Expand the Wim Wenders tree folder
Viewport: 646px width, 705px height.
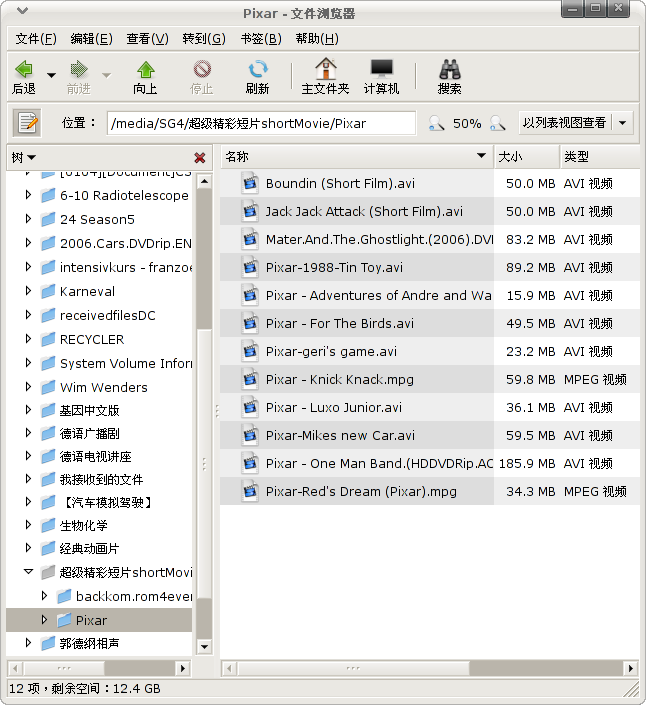click(28, 387)
